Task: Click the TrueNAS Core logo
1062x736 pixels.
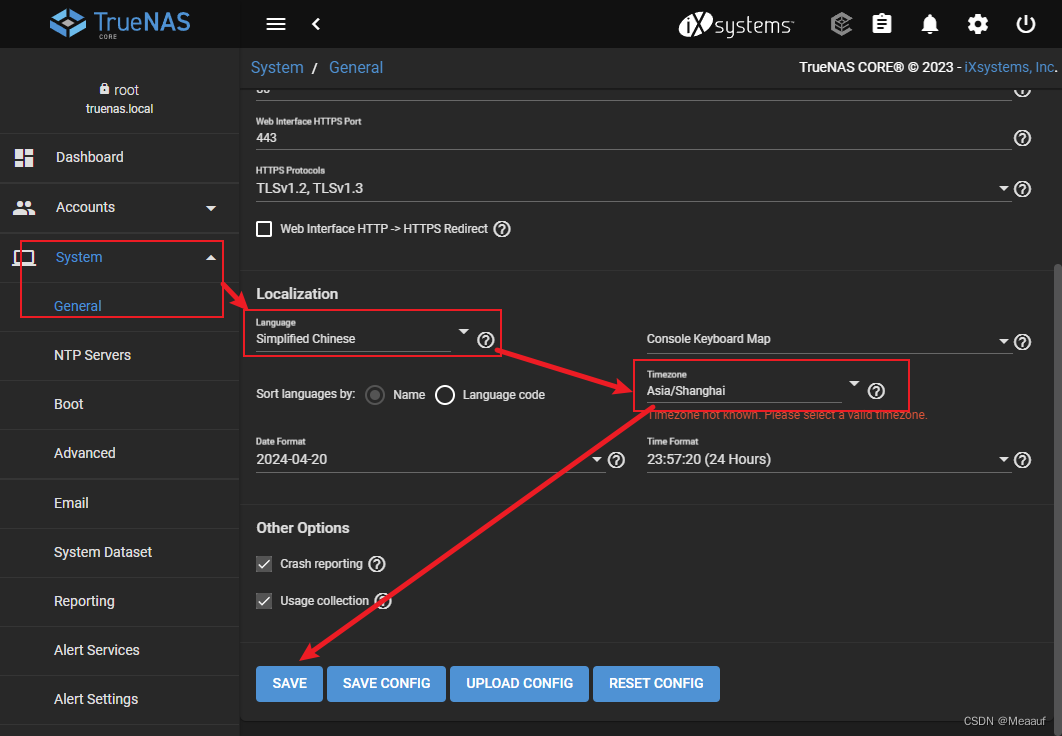Action: pos(120,24)
